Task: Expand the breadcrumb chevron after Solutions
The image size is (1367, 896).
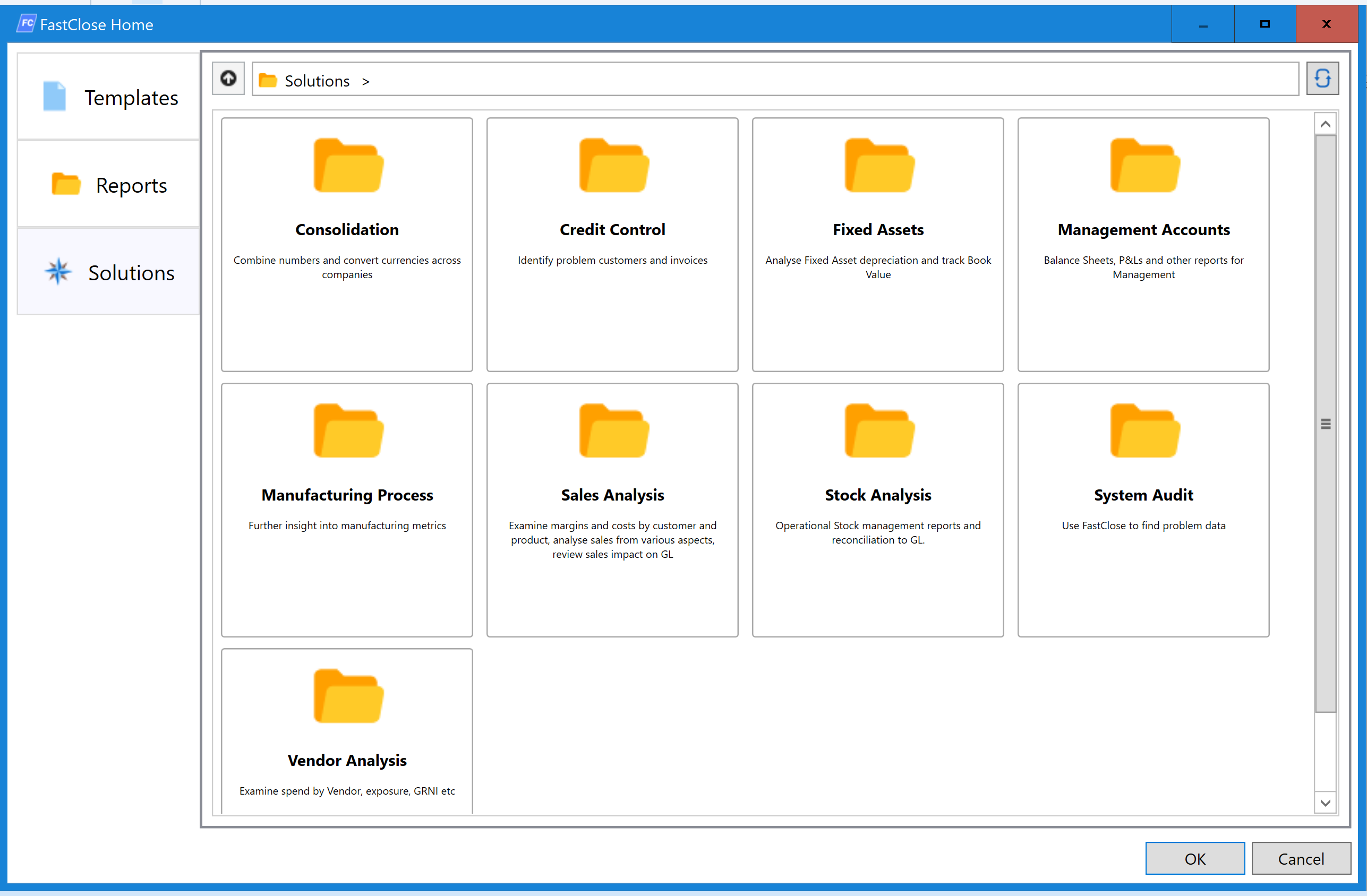Action: pyautogui.click(x=366, y=82)
